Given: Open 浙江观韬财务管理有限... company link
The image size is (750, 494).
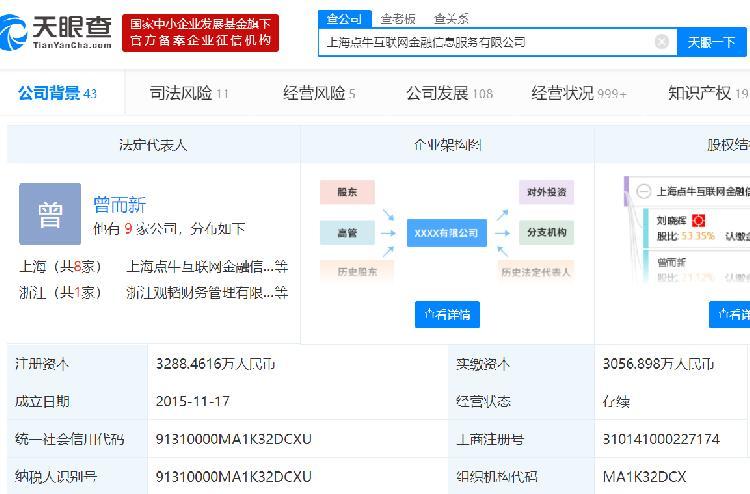Looking at the screenshot, I should (207, 292).
